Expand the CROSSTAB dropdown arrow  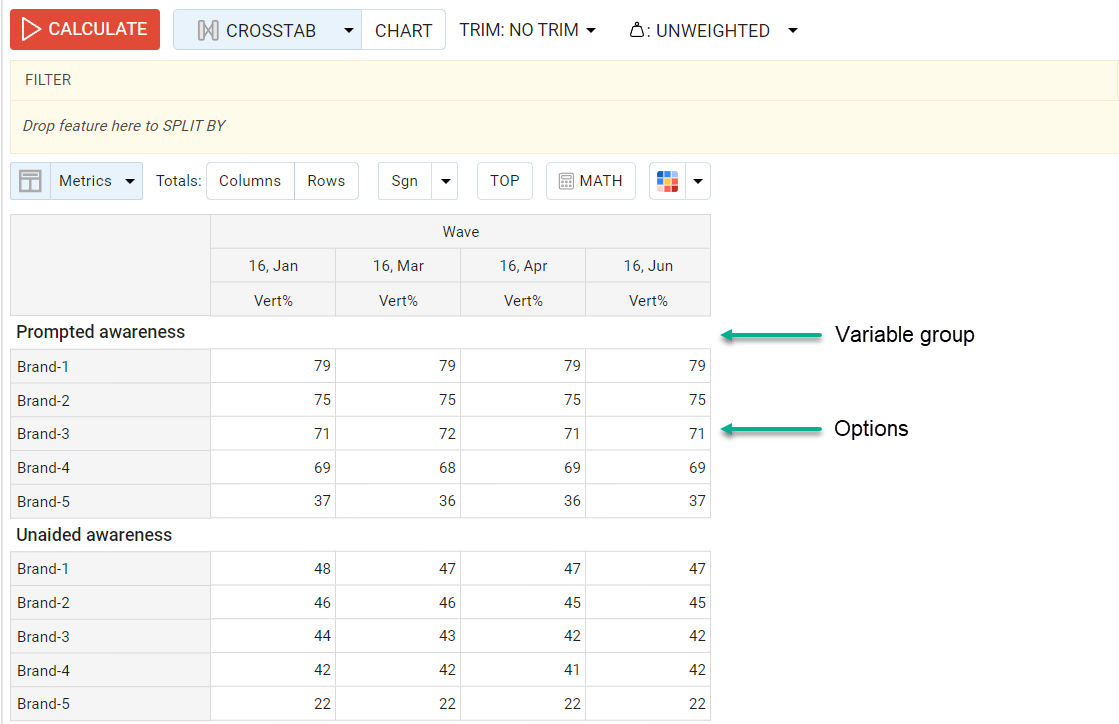(348, 30)
